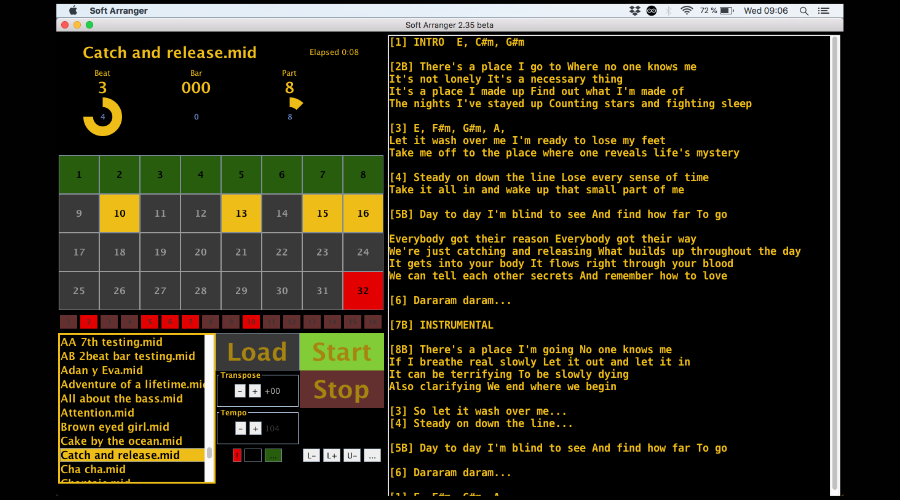Click the L+ button
This screenshot has height=500, width=900.
332,456
